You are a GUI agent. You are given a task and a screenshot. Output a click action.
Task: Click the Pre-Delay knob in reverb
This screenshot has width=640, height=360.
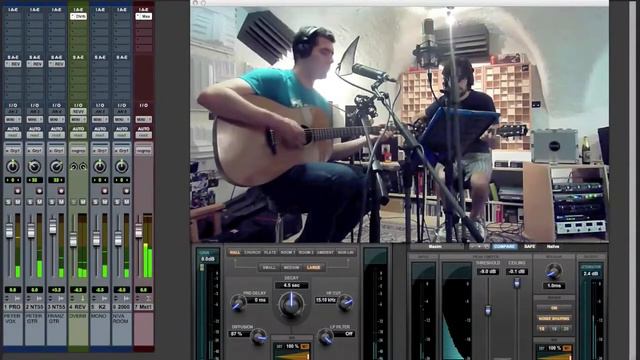click(238, 303)
